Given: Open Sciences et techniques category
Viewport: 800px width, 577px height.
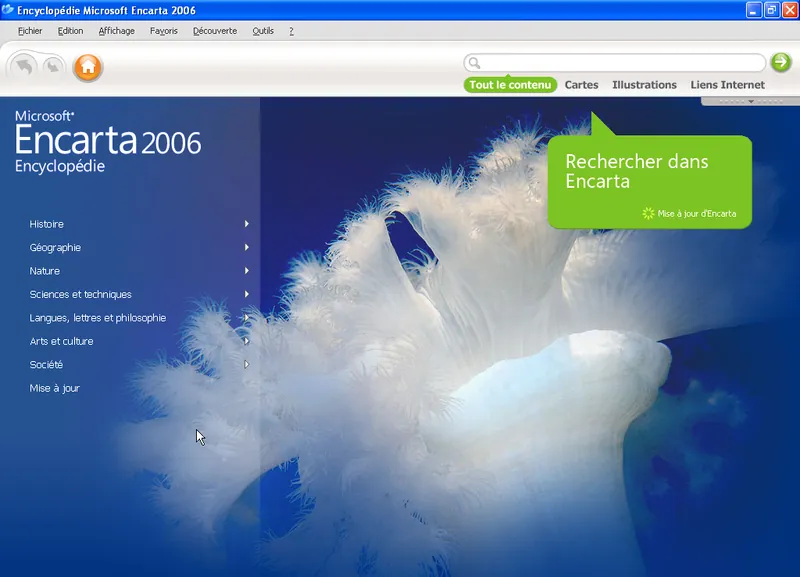Looking at the screenshot, I should [x=81, y=294].
